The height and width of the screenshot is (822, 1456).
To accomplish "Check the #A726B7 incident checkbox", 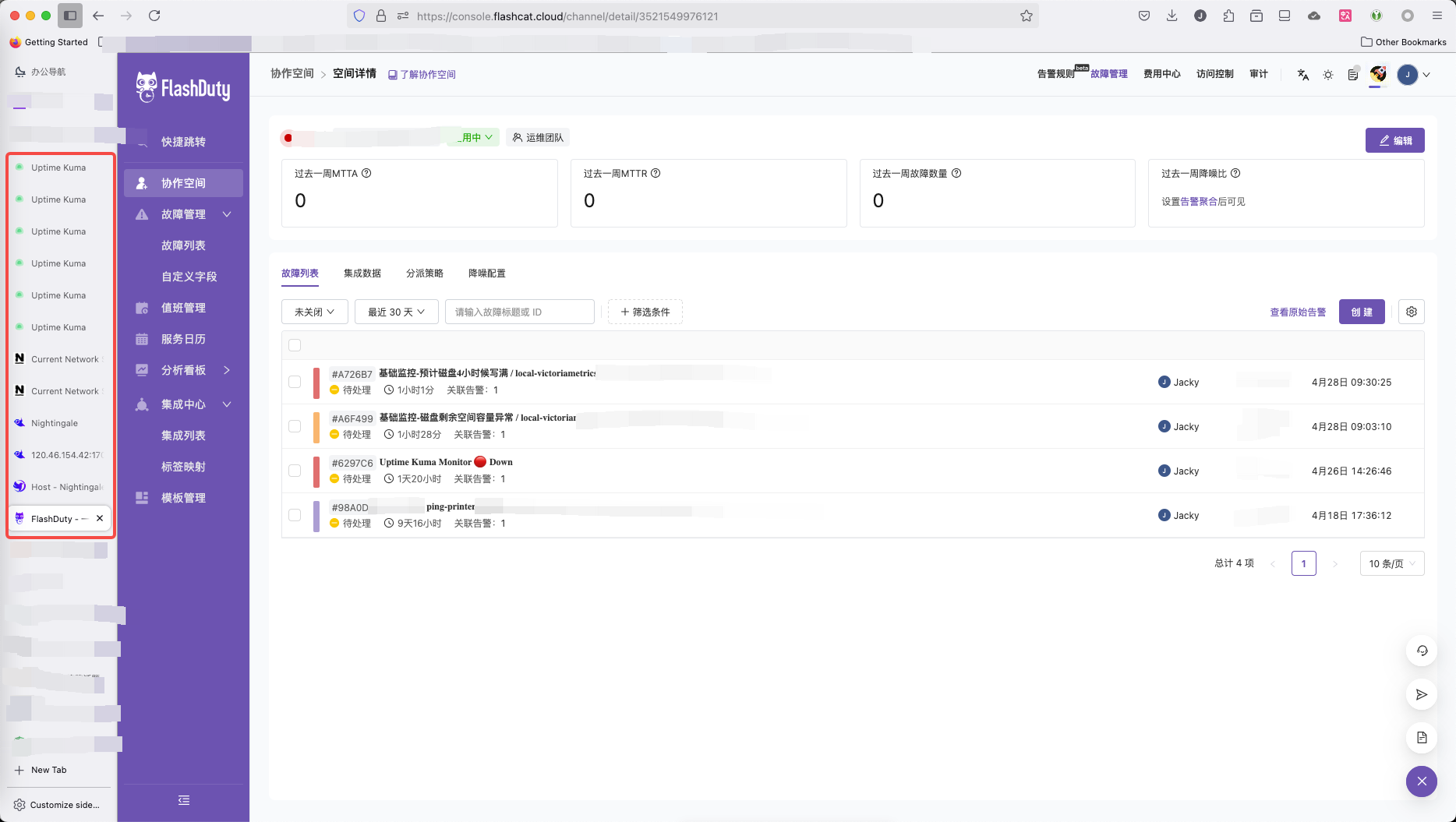I will tap(295, 382).
